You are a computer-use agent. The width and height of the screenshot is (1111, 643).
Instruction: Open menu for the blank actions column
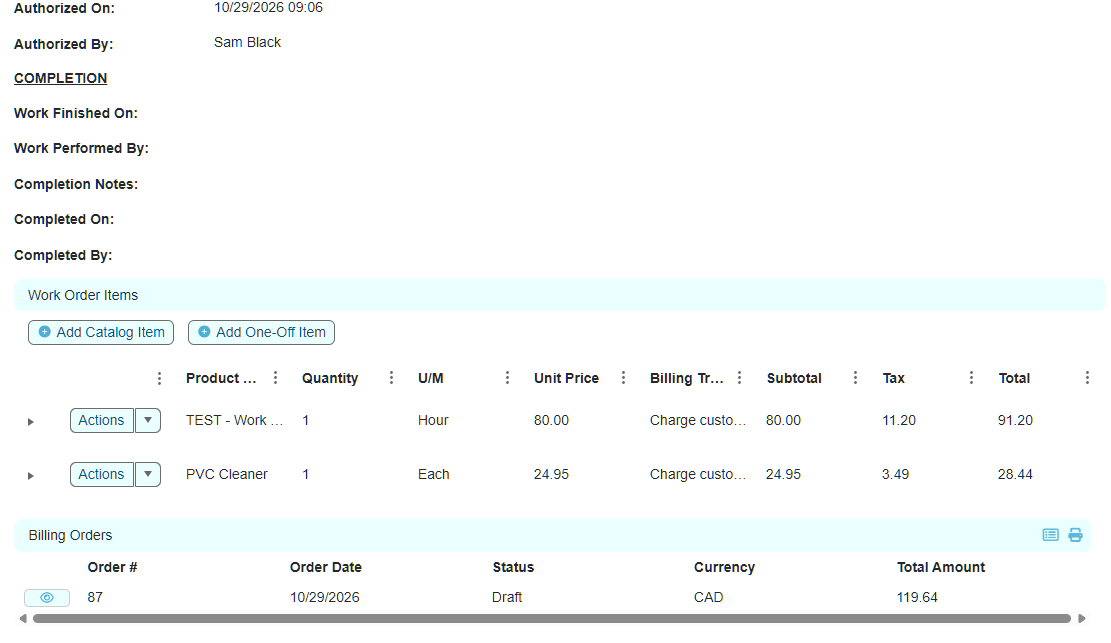159,379
